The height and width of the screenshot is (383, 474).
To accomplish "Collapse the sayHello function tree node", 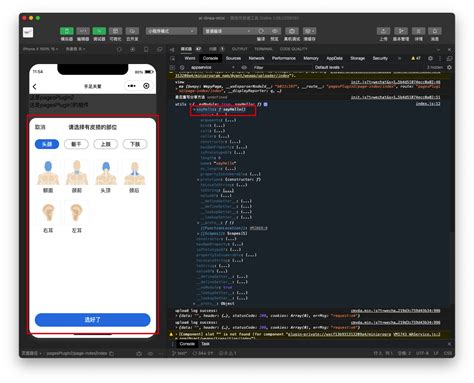I will [194, 110].
